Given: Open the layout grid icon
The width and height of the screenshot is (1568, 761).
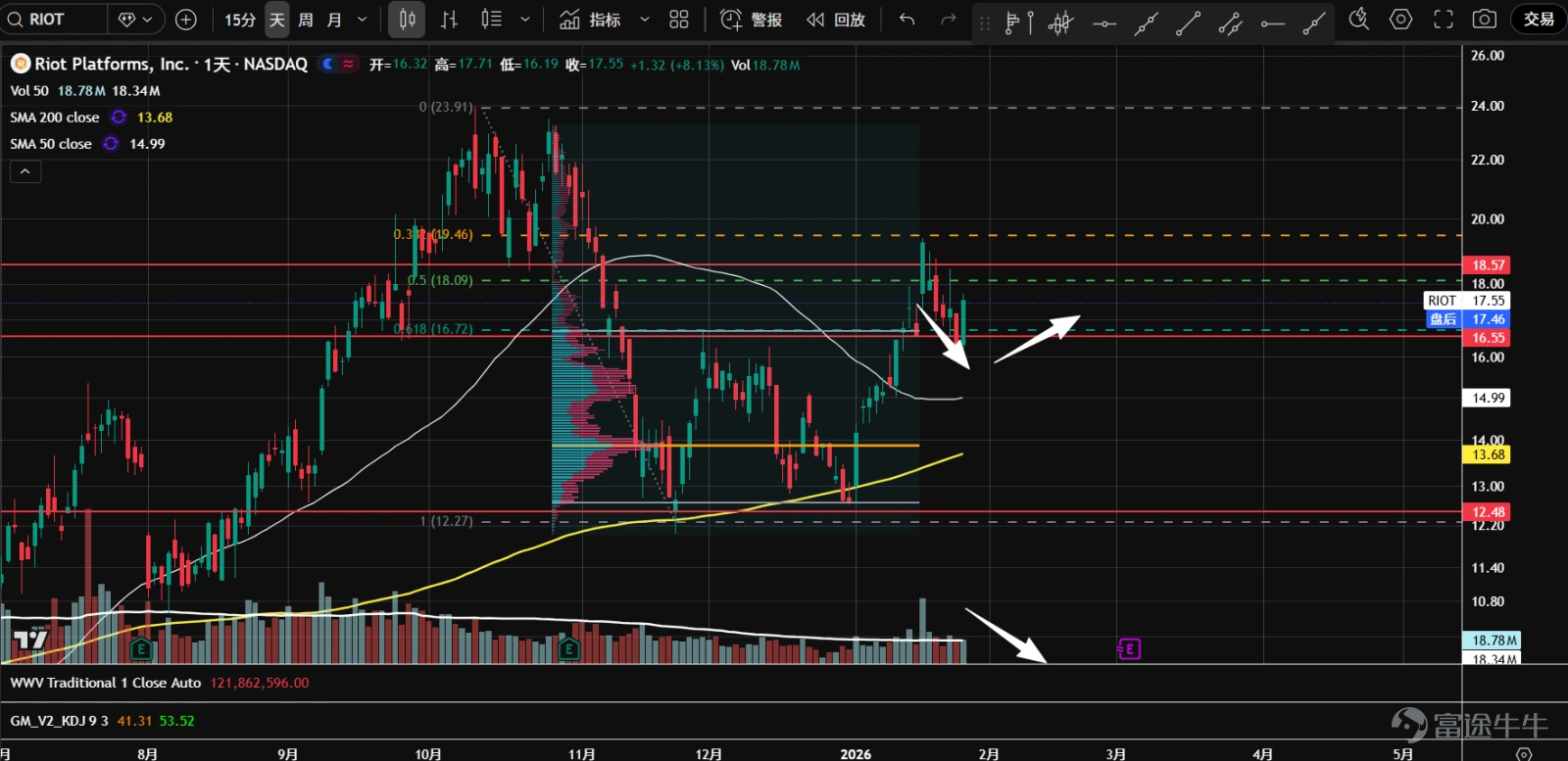Looking at the screenshot, I should tap(679, 20).
